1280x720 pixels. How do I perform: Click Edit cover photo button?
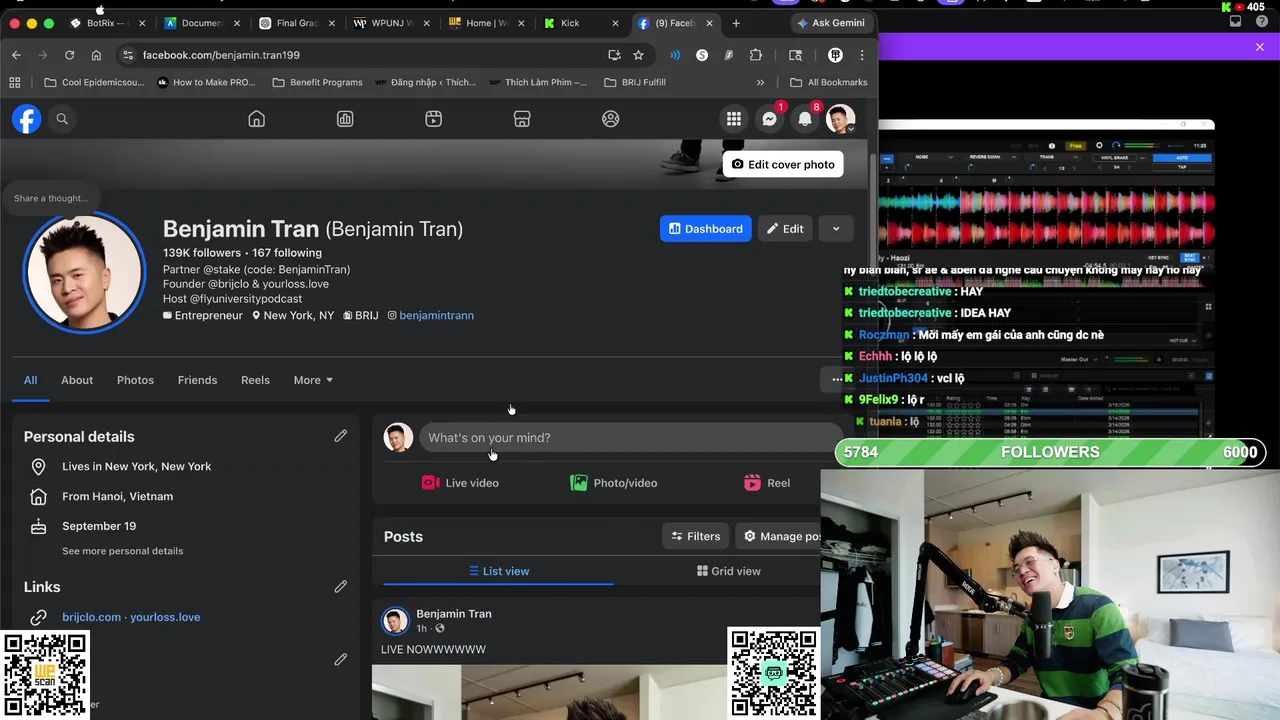click(x=783, y=164)
